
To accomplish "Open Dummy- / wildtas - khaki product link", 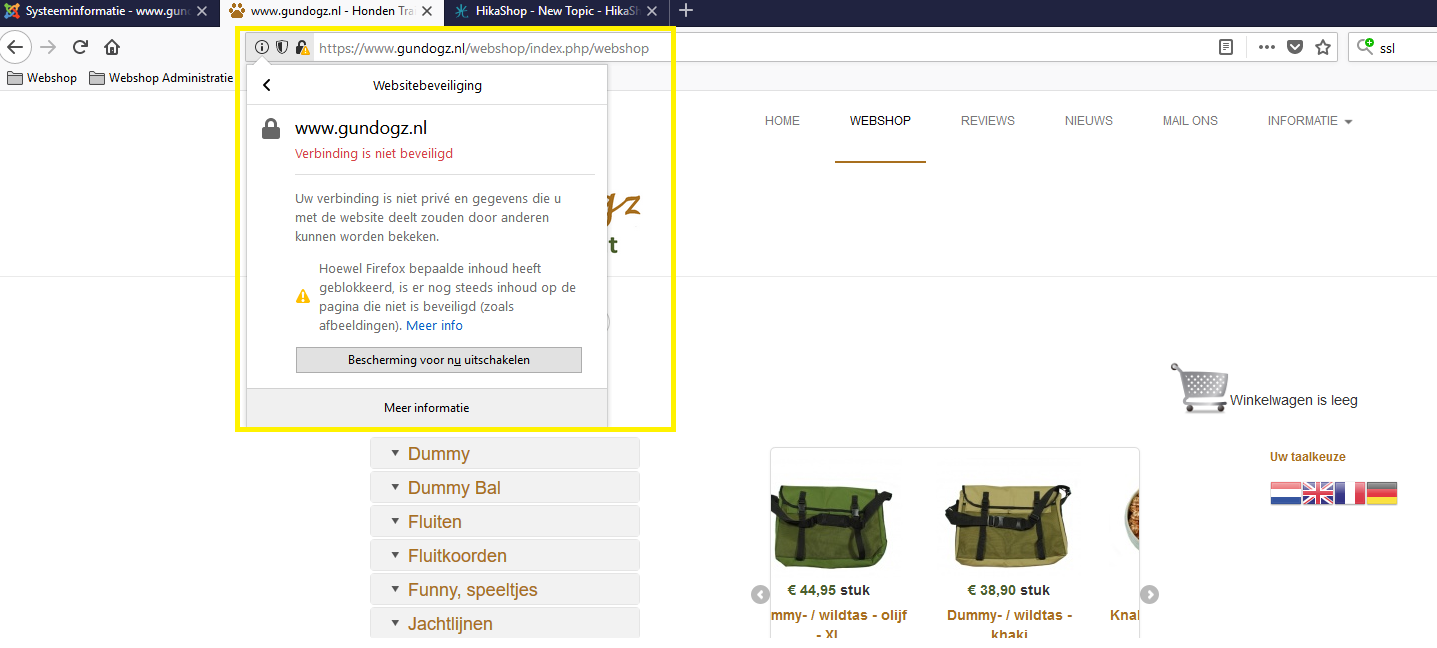I will click(x=1010, y=624).
